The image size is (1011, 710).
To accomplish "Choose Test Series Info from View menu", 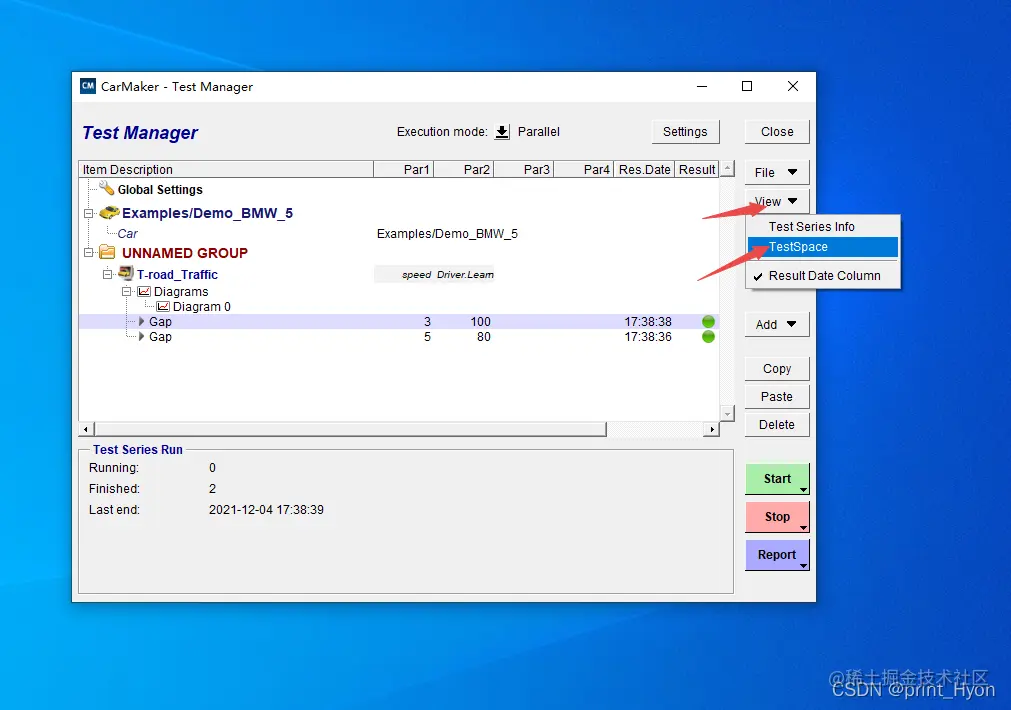I will [x=822, y=226].
